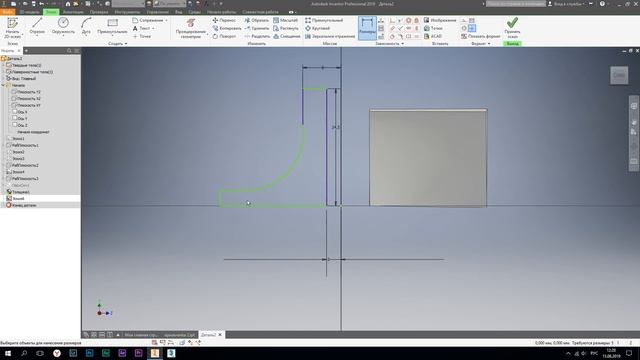Click the help question mark icon
The width and height of the screenshot is (640, 360).
[602, 4]
